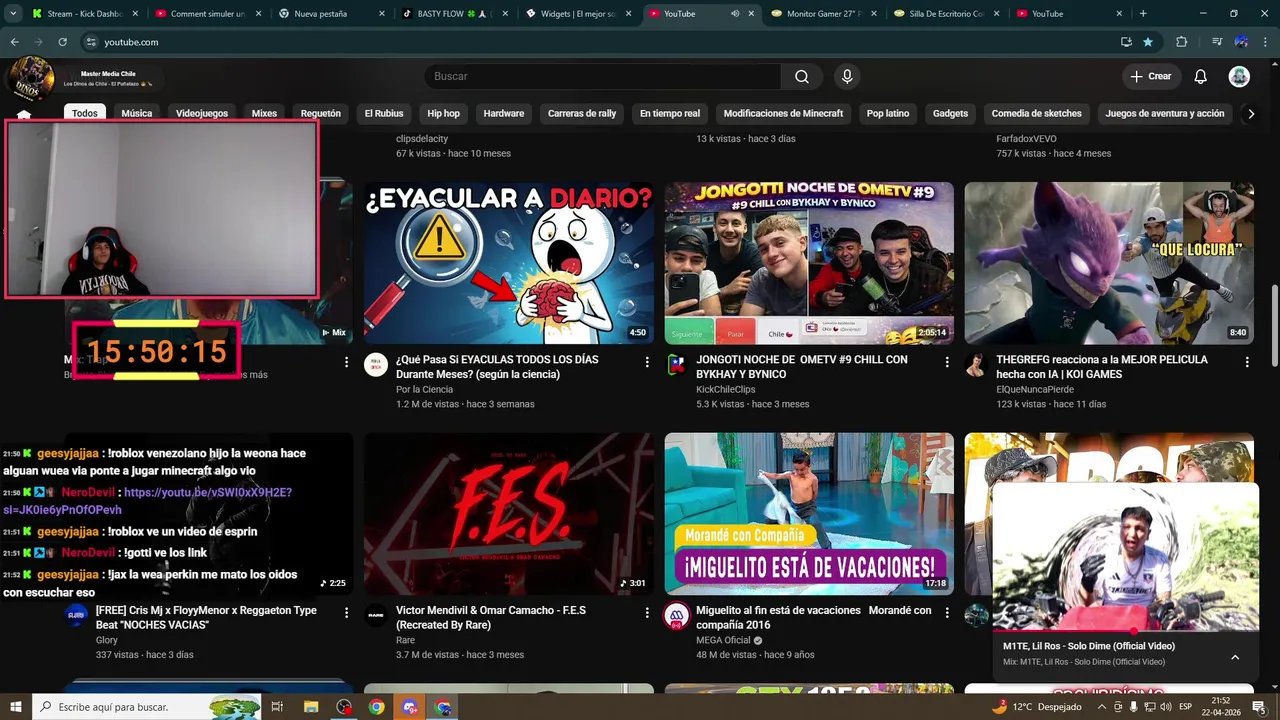Open File Explorer from the taskbar
This screenshot has height=720, width=1280.
pos(310,707)
